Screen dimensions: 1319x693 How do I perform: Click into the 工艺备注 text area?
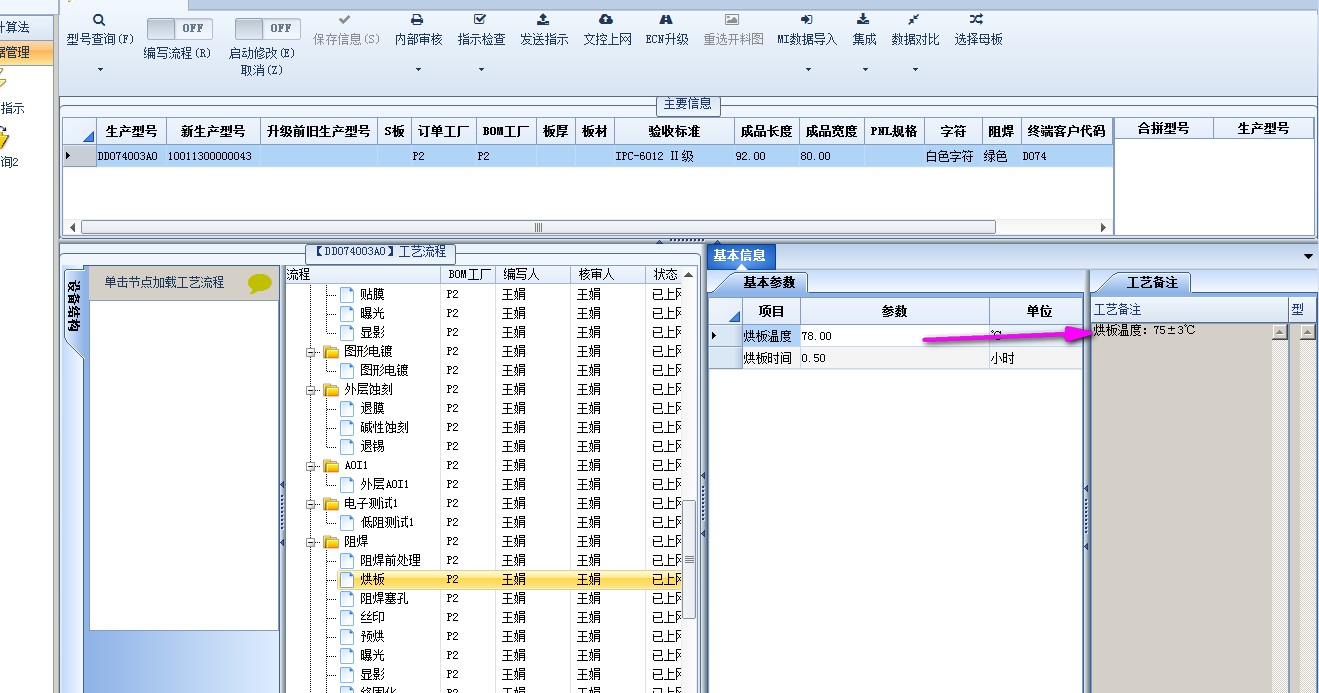pos(1180,510)
